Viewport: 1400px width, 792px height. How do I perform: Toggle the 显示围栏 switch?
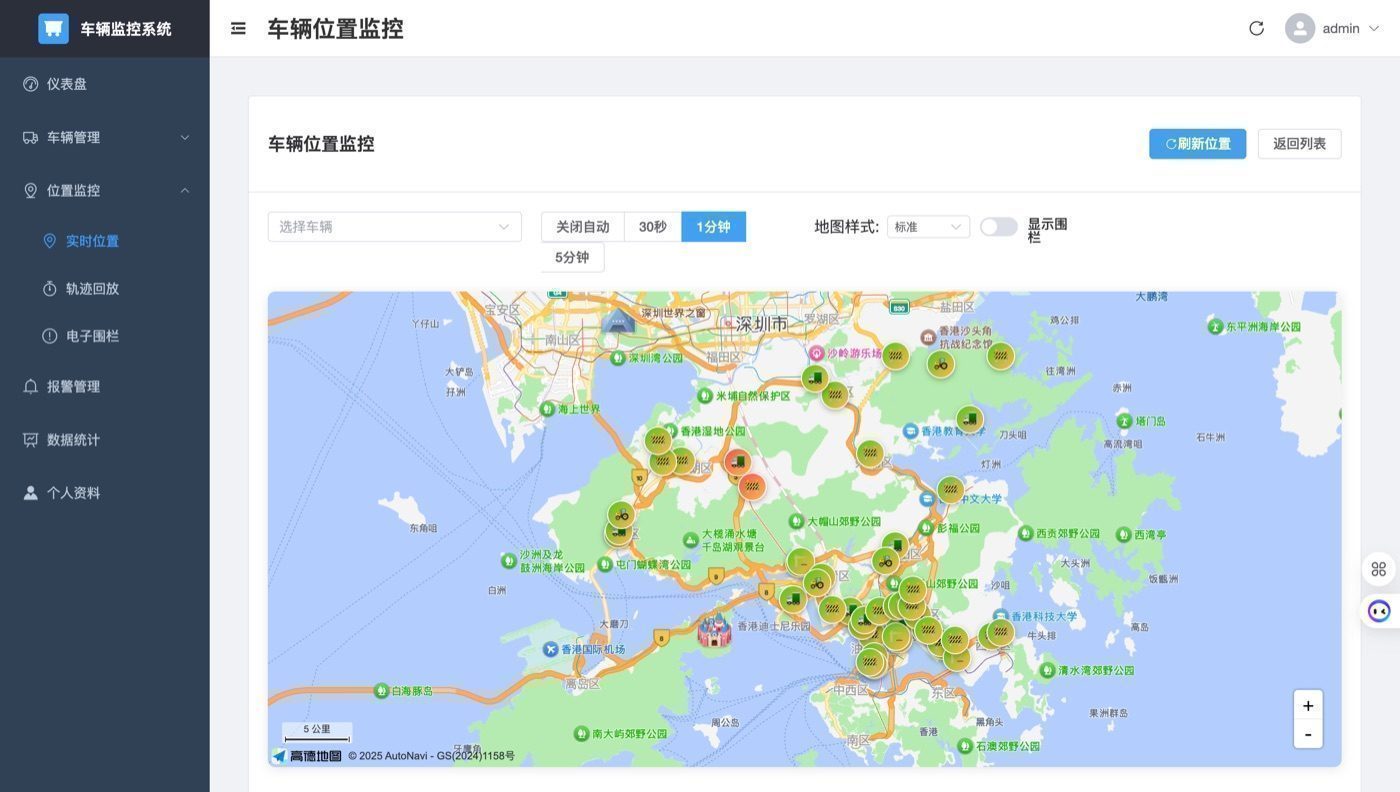(998, 227)
